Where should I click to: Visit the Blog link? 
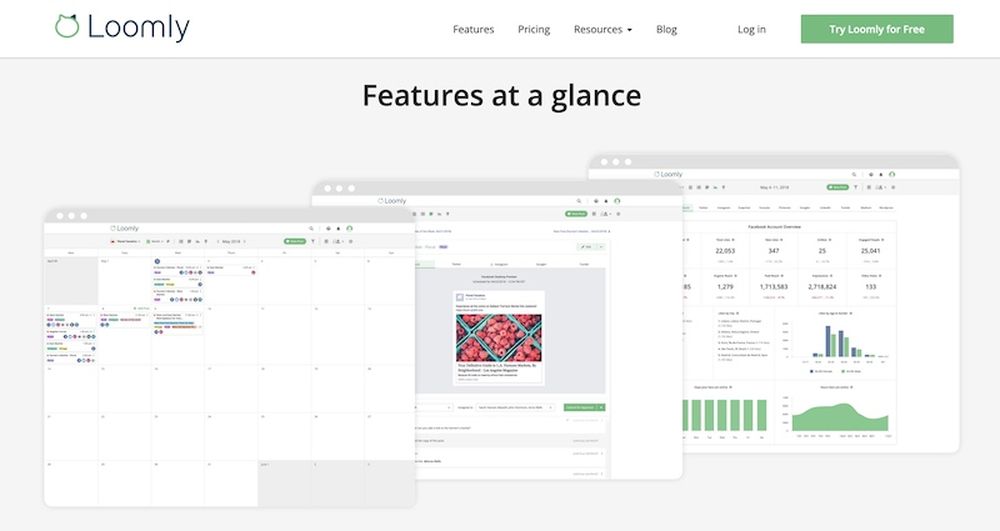pos(666,29)
